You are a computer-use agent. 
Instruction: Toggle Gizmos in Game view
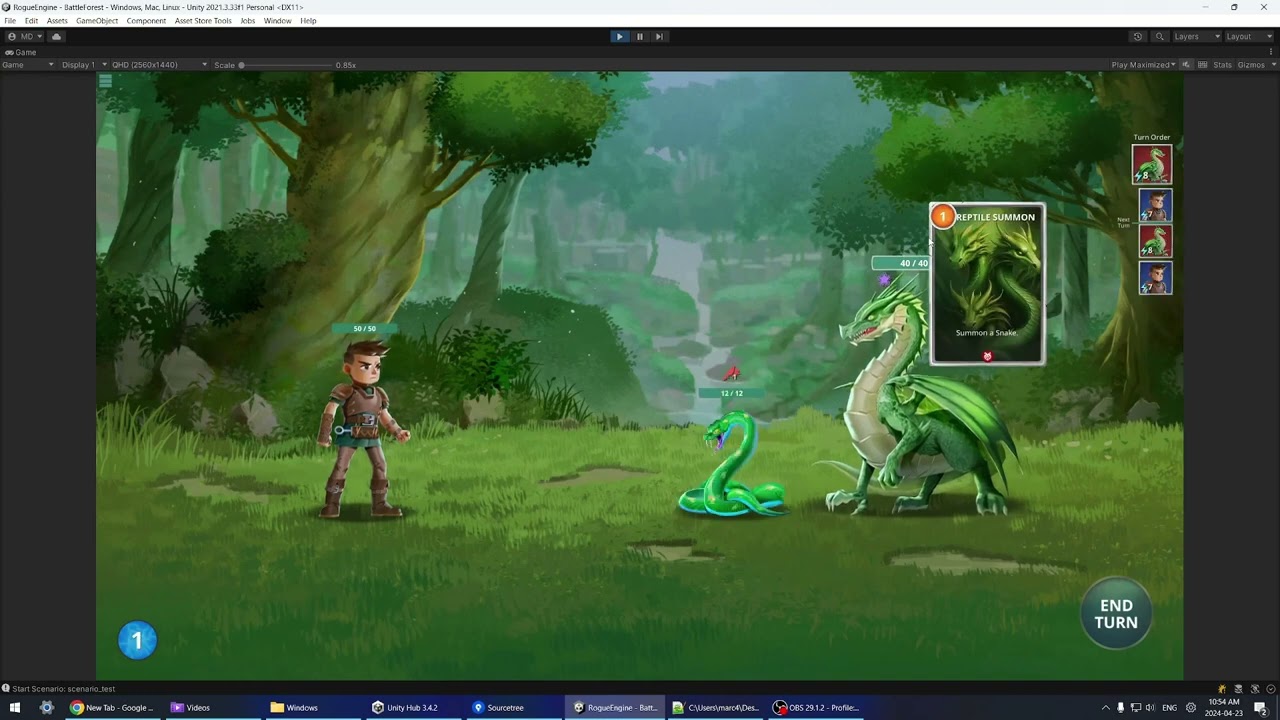[x=1250, y=65]
